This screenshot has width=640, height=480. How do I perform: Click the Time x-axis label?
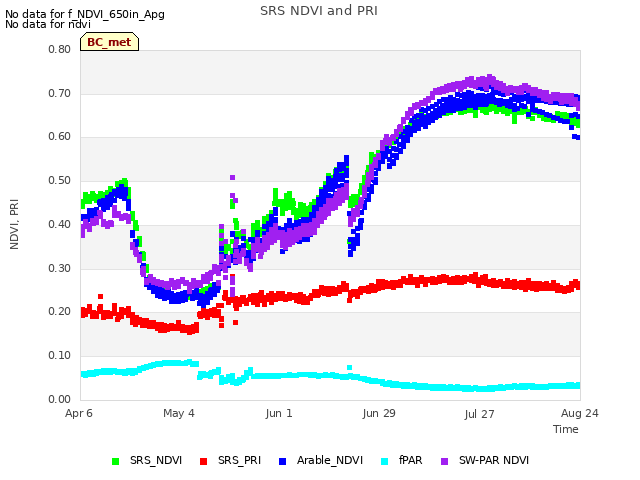[x=566, y=429]
